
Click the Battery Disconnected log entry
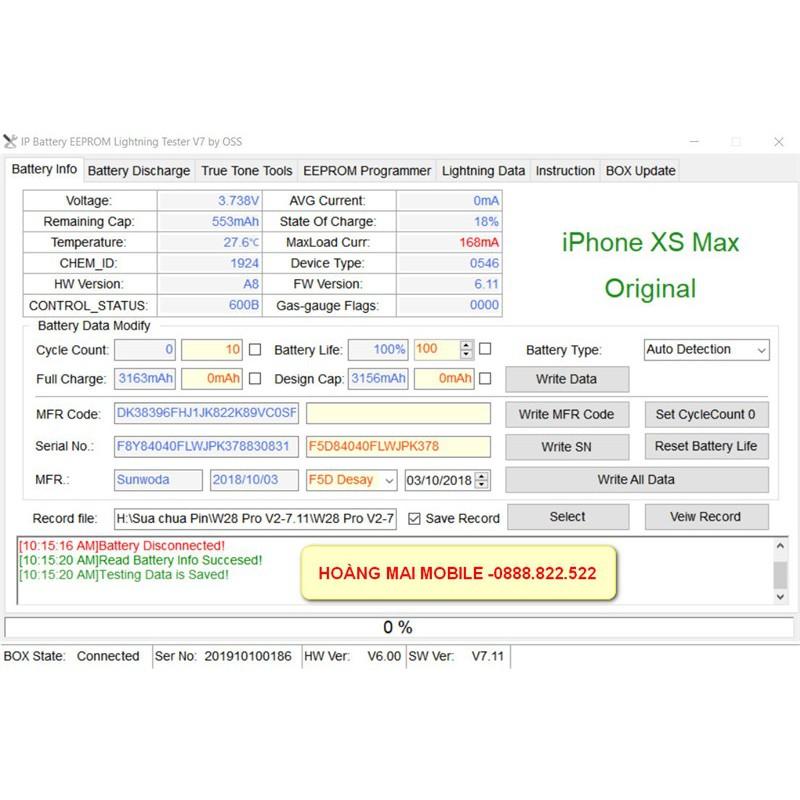pos(121,545)
